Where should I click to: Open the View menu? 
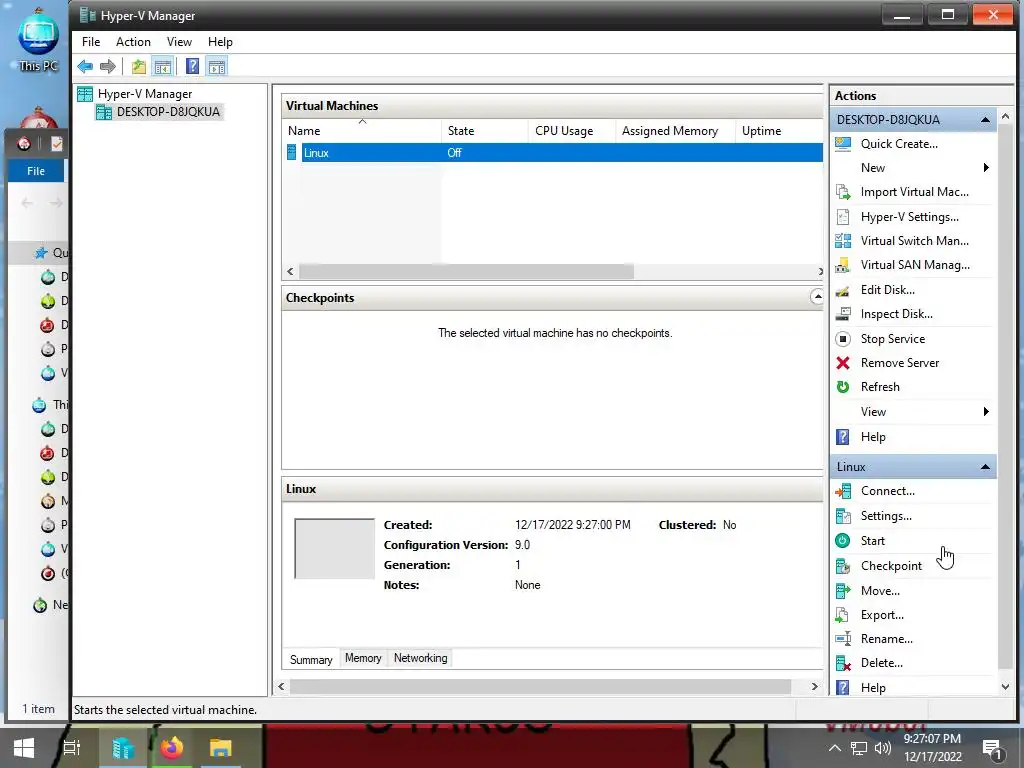pyautogui.click(x=179, y=42)
